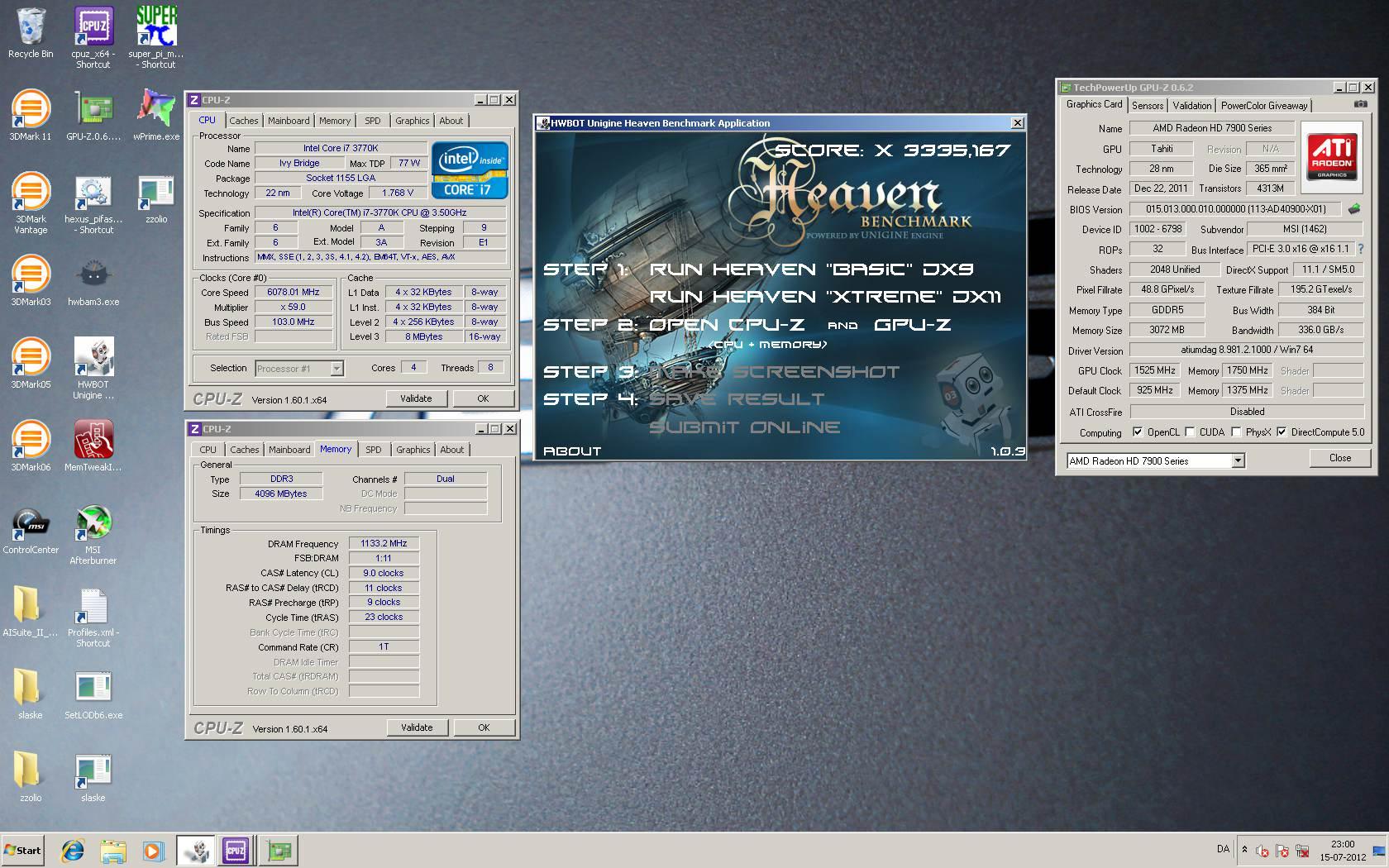
Task: Click OK in bottom CPU-Z window
Action: point(484,727)
